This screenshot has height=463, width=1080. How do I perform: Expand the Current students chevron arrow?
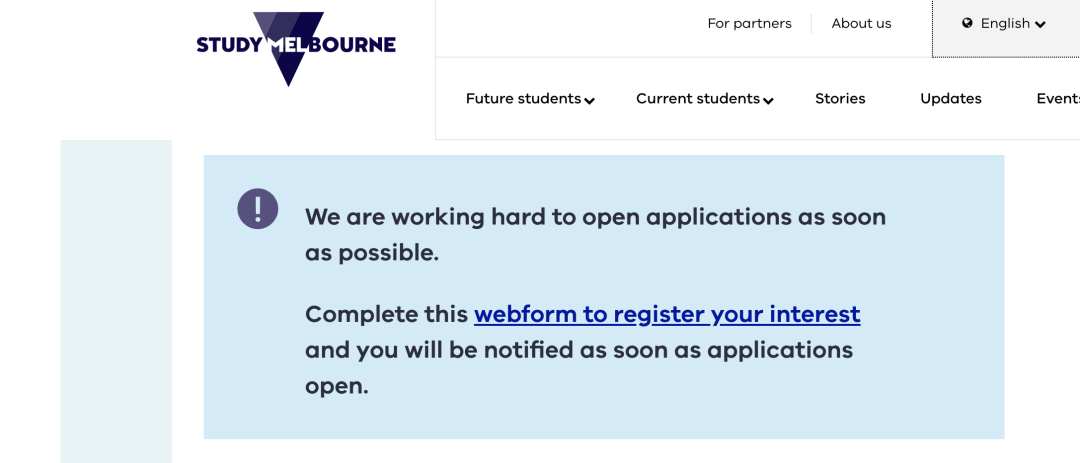(769, 101)
